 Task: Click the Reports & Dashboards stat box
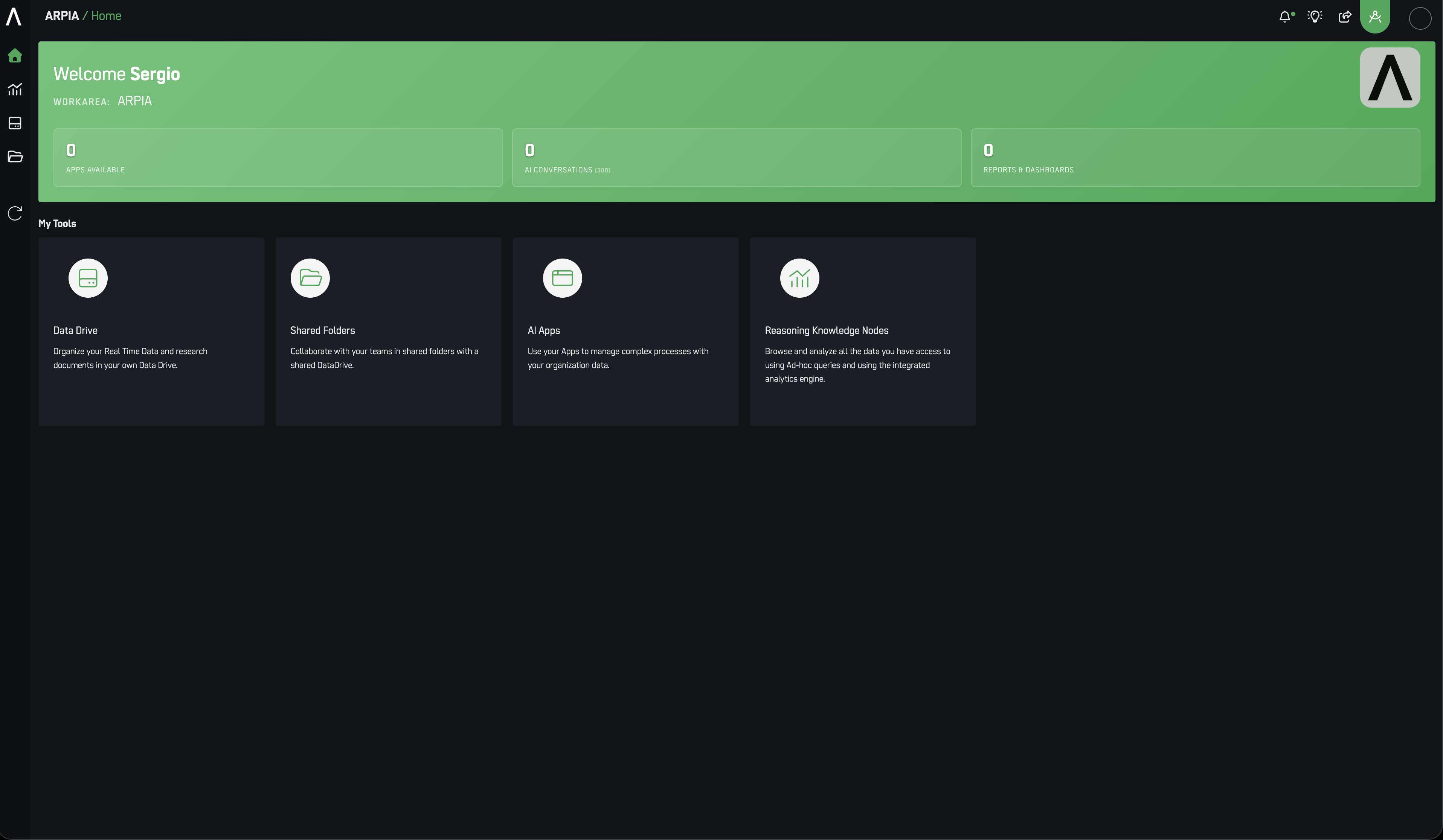tap(1195, 157)
